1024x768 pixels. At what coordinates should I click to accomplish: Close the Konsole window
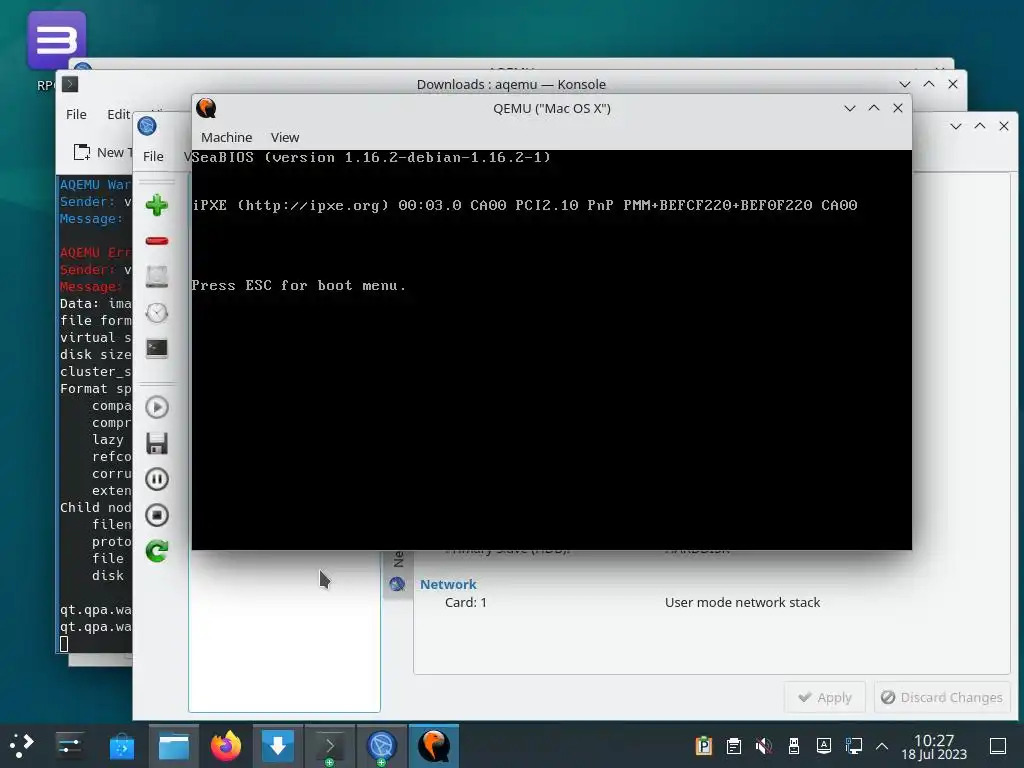tap(953, 84)
